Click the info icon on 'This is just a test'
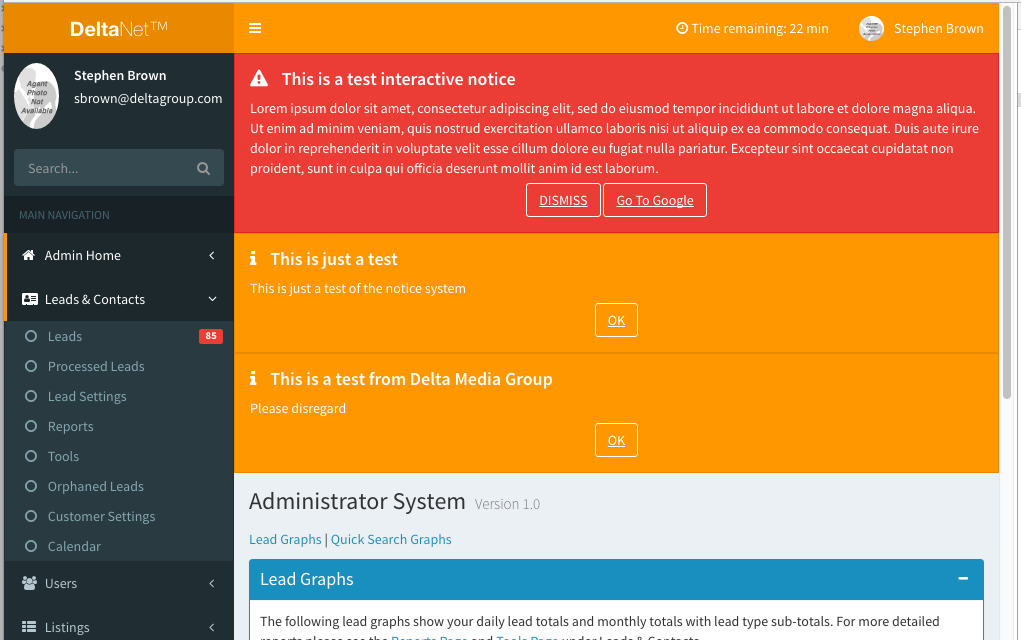The image size is (1021, 640). (x=253, y=258)
